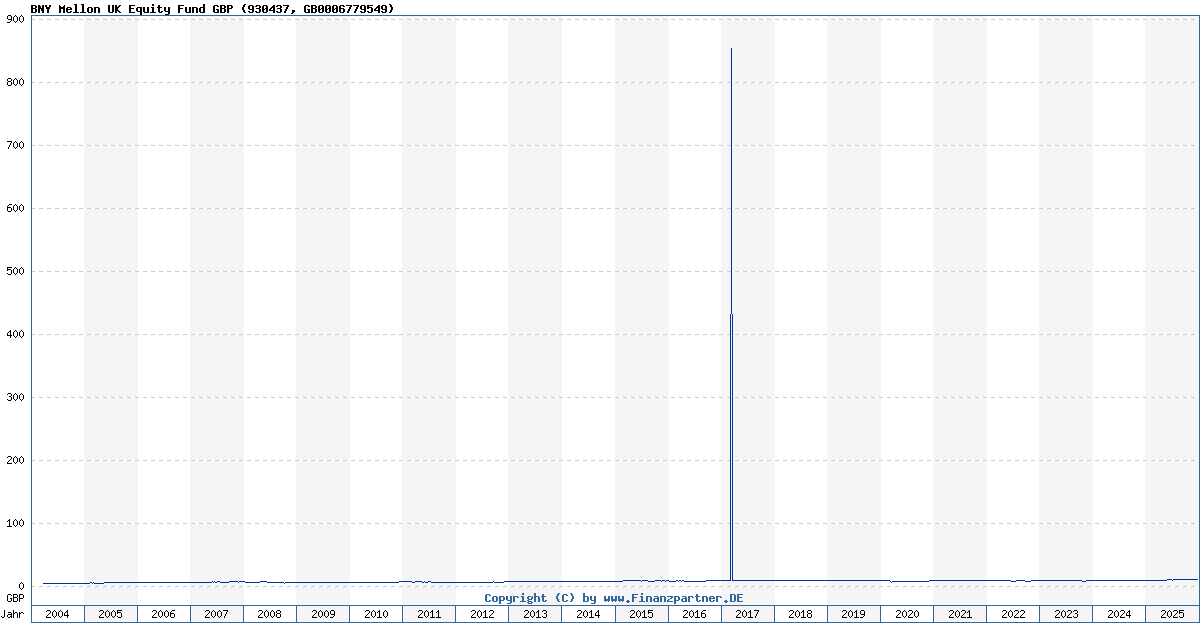The image size is (1200, 630).
Task: Select the year 2012 in the timeline
Action: click(x=482, y=613)
